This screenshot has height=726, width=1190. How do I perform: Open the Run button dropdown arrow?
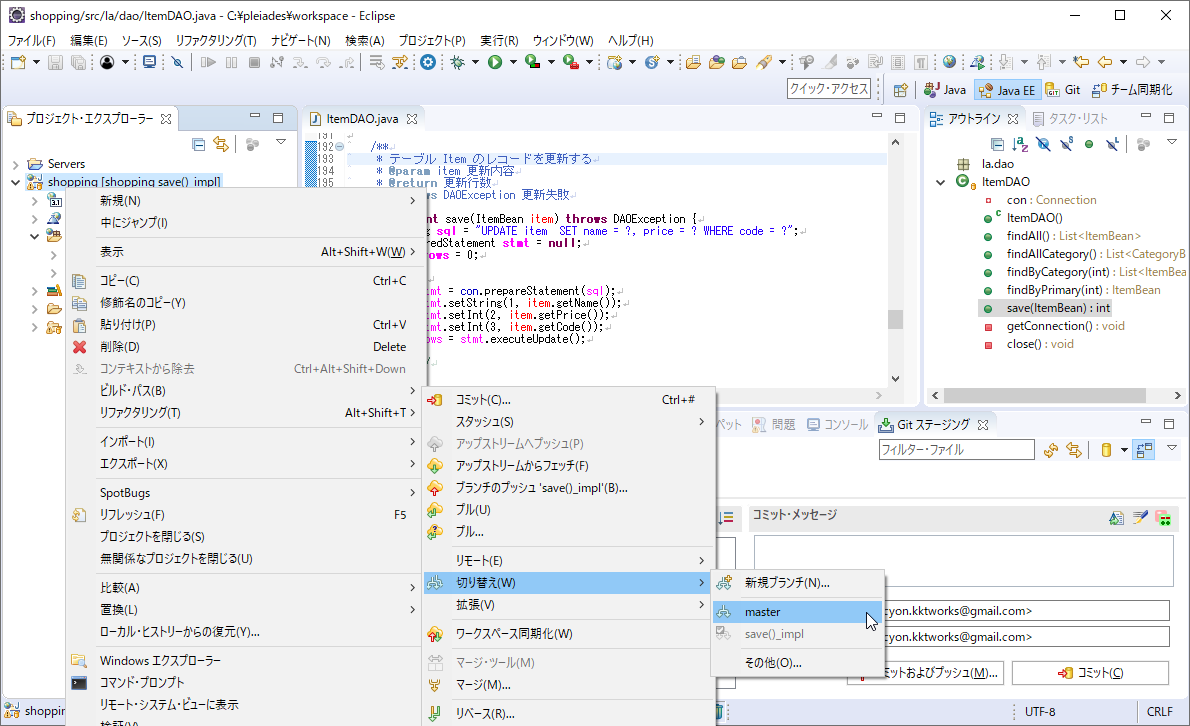(512, 62)
